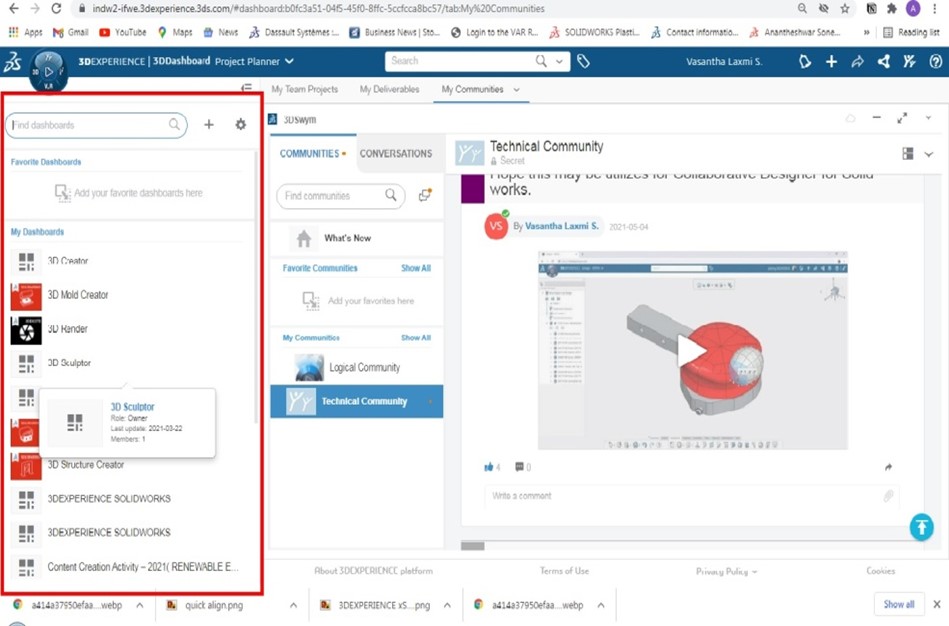This screenshot has height=626, width=949.
Task: Share the post with arrow icon
Action: [888, 467]
